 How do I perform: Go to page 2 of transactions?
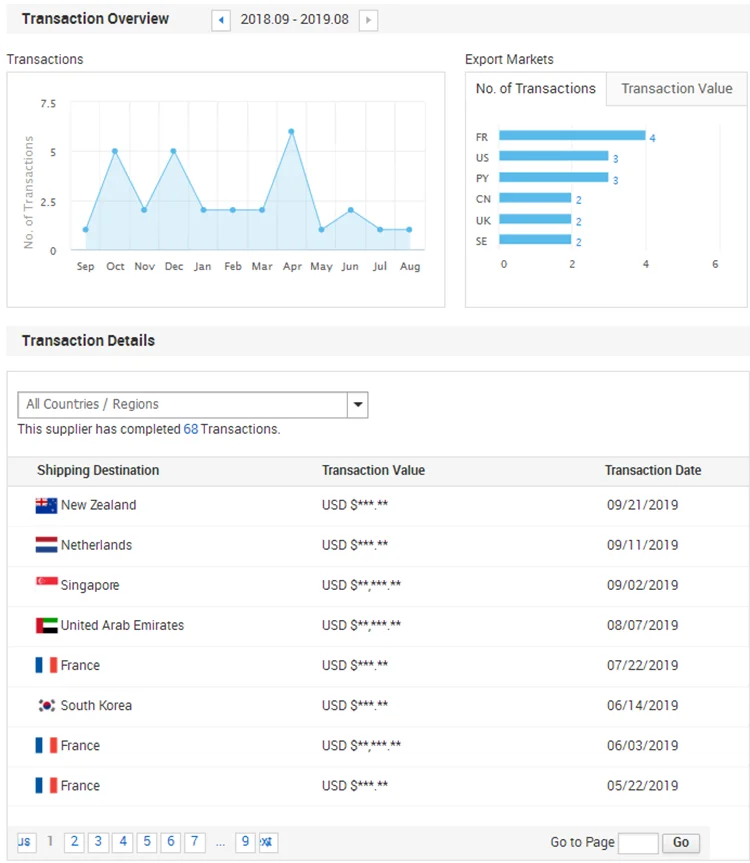[x=74, y=842]
